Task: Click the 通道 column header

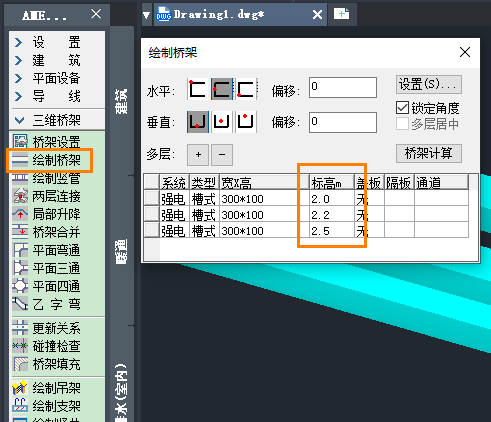Action: (x=441, y=182)
